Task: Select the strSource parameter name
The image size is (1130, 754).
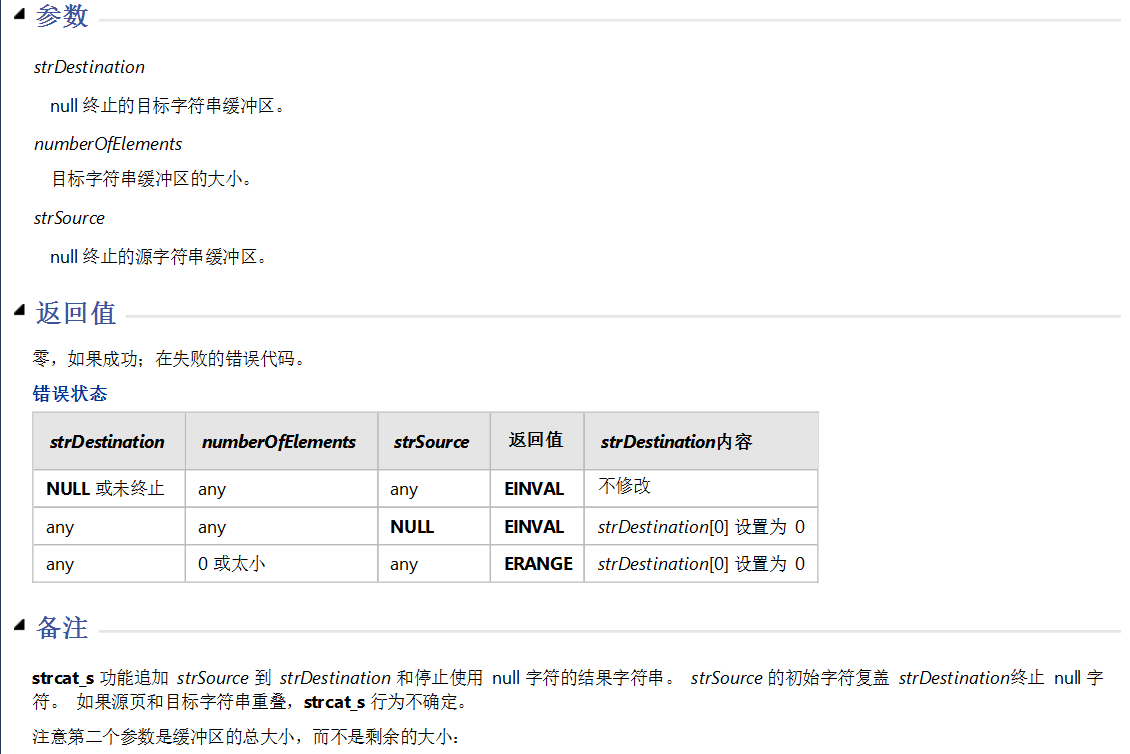Action: click(69, 217)
